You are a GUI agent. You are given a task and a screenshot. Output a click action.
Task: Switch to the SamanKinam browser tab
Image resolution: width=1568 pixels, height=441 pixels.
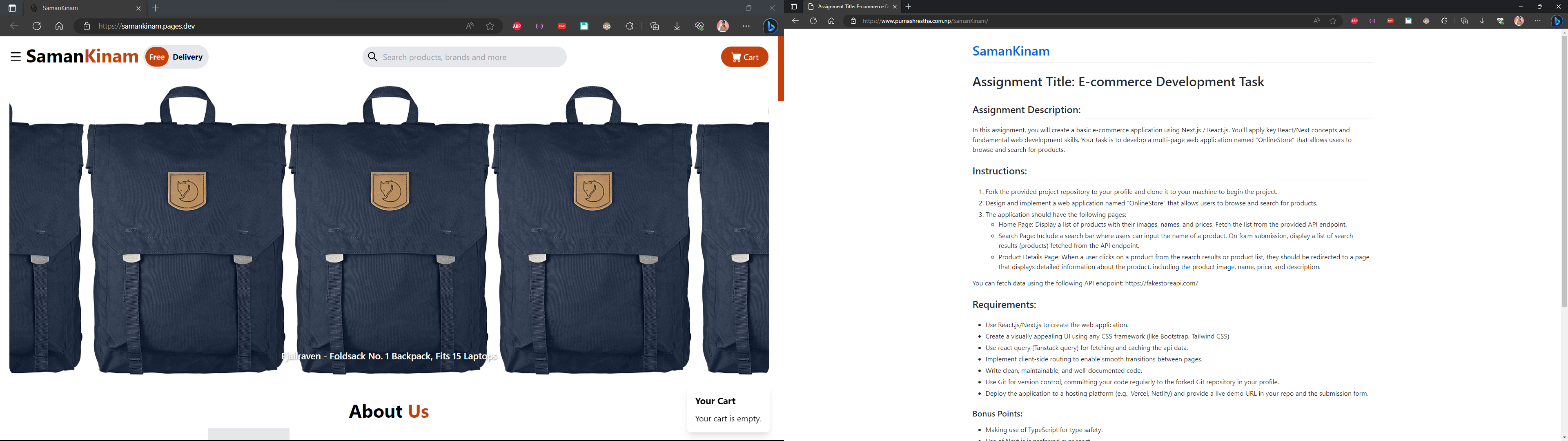79,9
